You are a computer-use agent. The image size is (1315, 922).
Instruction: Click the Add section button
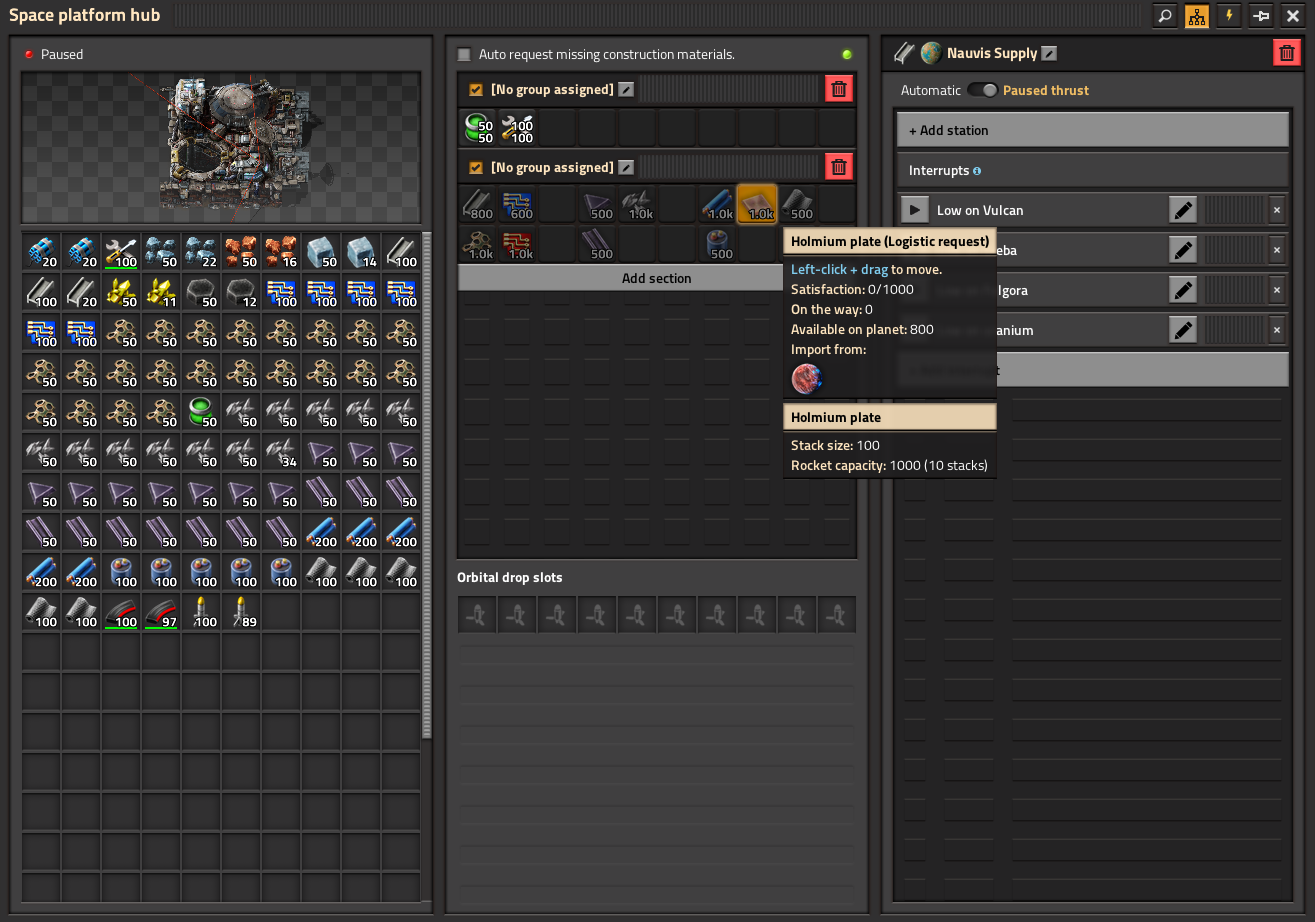(x=656, y=278)
